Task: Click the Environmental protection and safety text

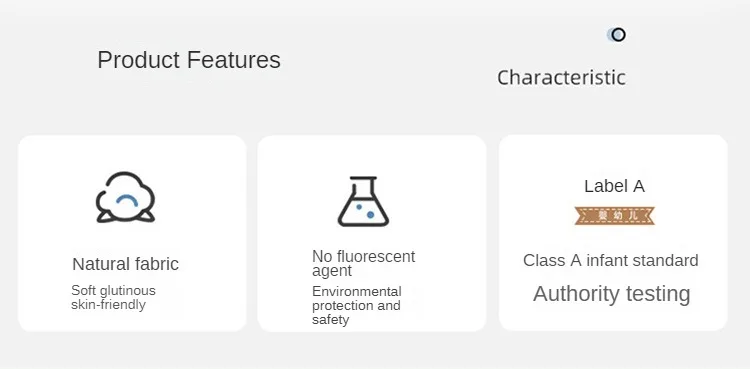Action: [x=357, y=305]
